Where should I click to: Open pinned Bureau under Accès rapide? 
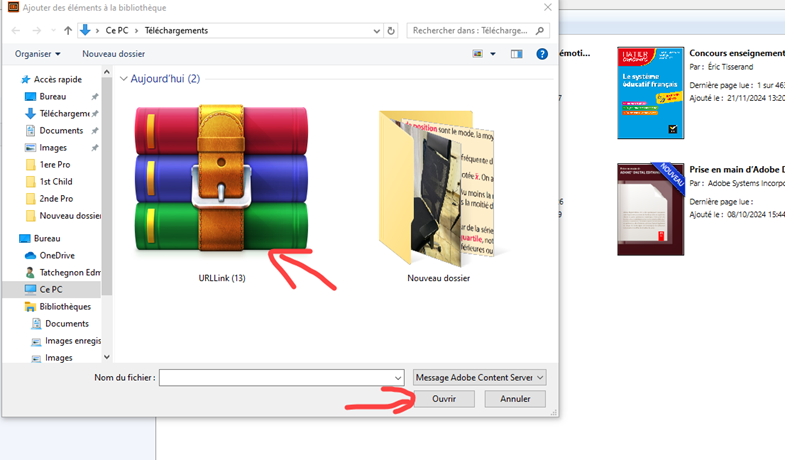tap(53, 96)
